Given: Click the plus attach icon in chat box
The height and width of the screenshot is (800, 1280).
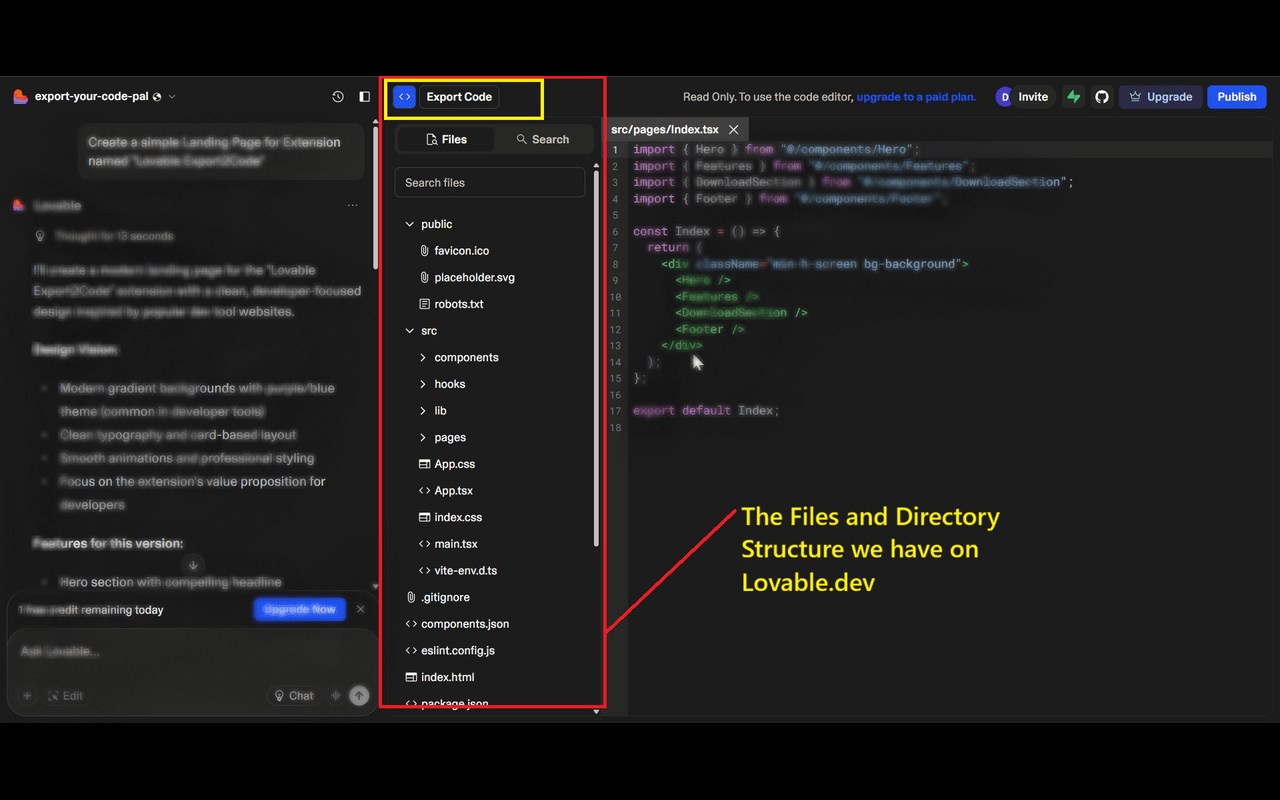Looking at the screenshot, I should 27,696.
